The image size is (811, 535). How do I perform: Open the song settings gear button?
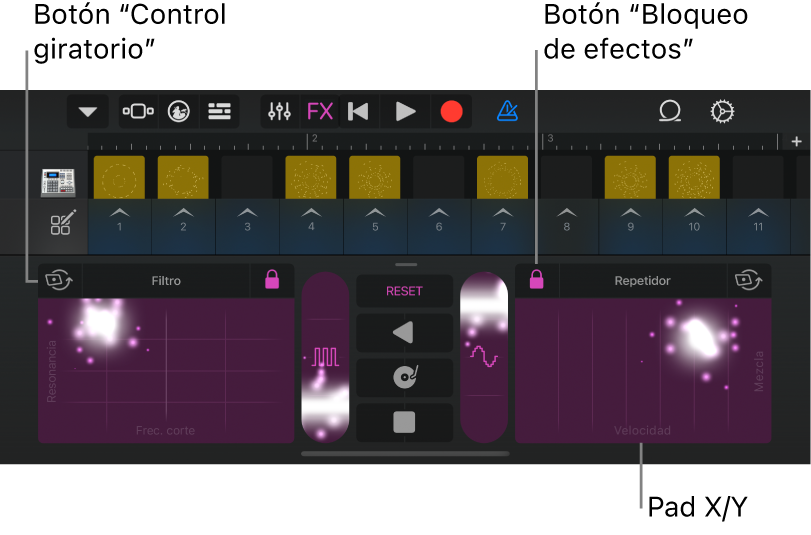coord(722,111)
